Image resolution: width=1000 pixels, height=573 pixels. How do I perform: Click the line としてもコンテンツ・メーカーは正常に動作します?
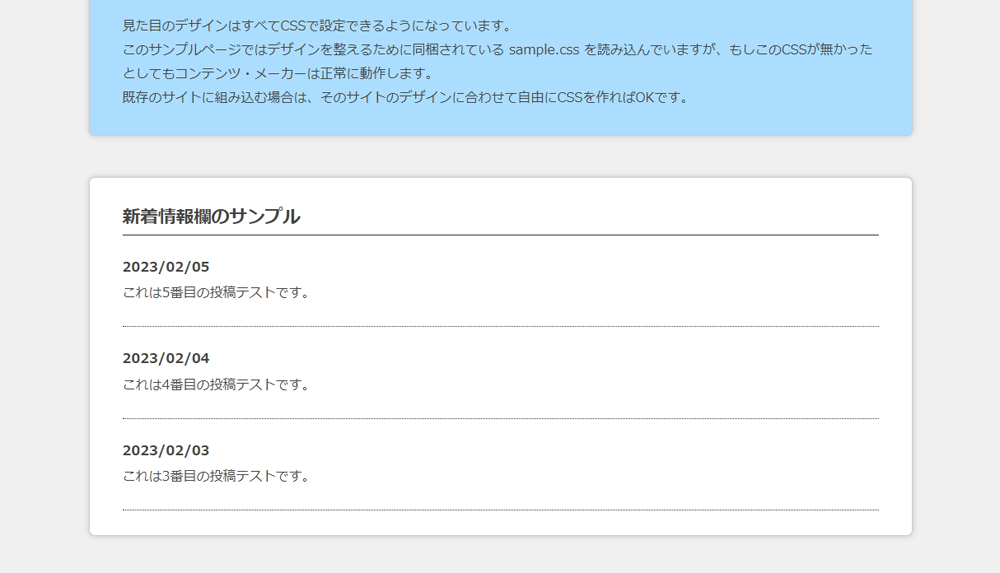click(279, 73)
